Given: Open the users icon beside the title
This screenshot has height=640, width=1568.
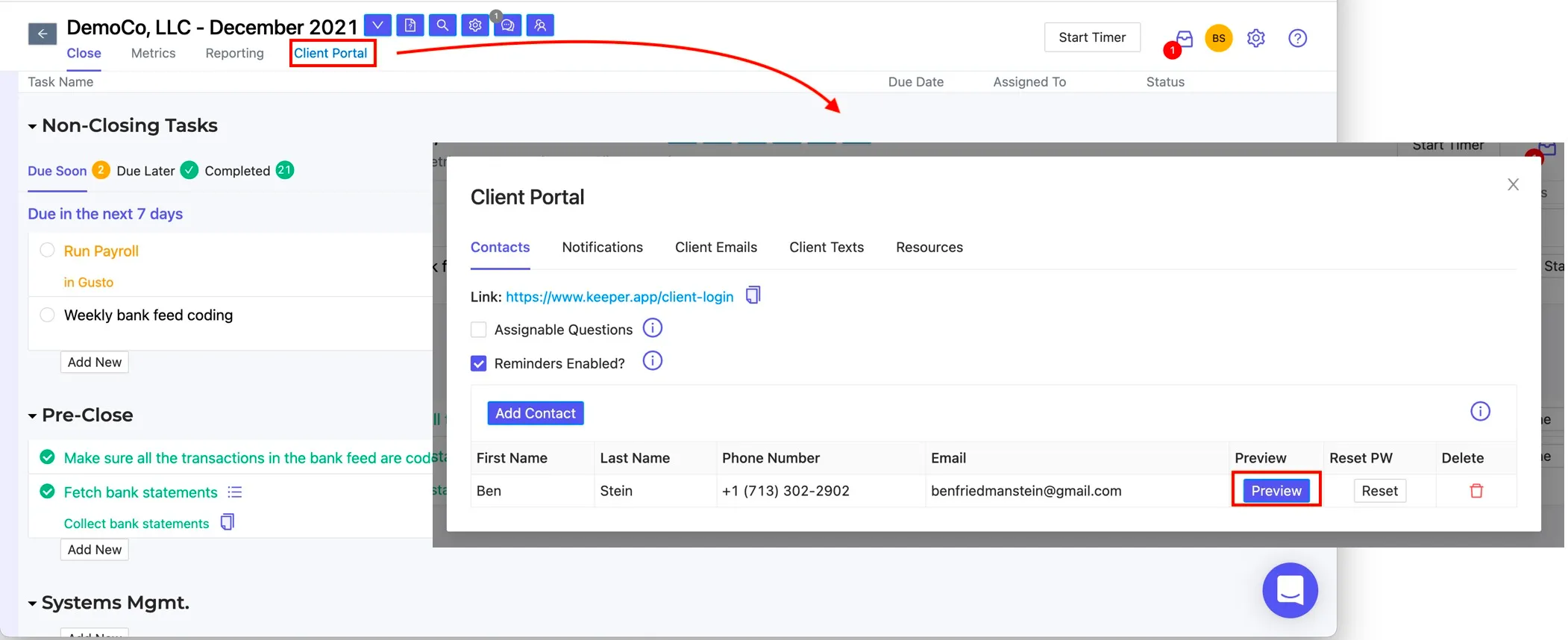Looking at the screenshot, I should point(540,25).
